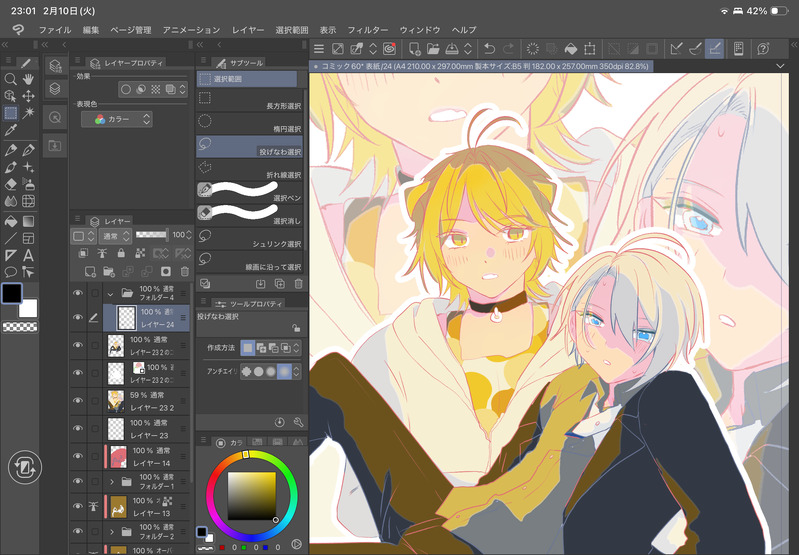Select the Object operation tool
The height and width of the screenshot is (555, 799).
coord(10,96)
